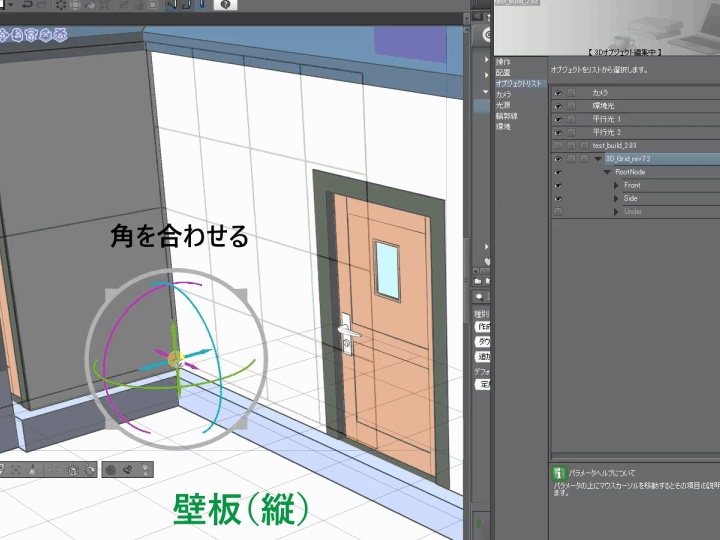Open dropdown arrow beside top-left color box
The image size is (720, 540).
pos(10,5)
